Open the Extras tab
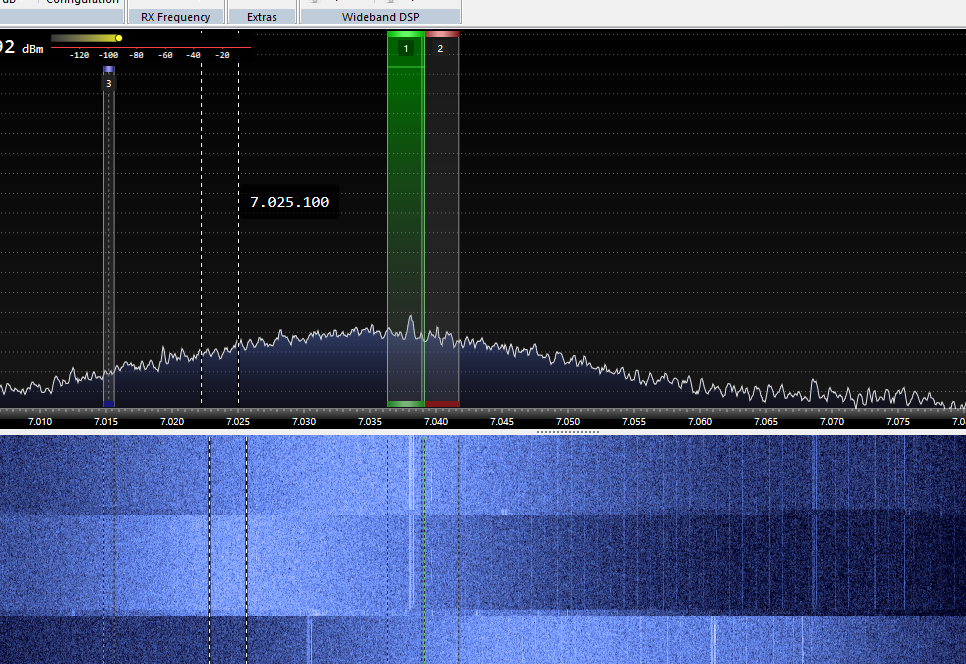 [x=263, y=16]
